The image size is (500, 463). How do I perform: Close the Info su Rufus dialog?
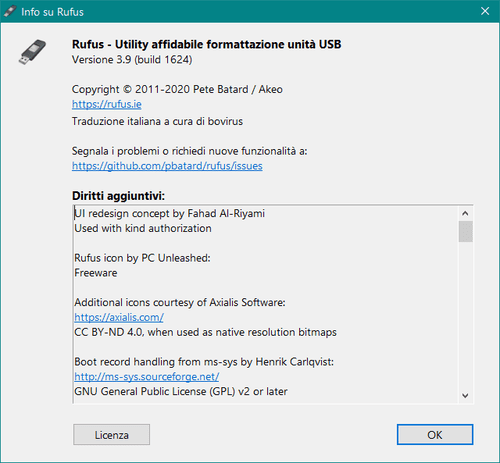[x=485, y=11]
